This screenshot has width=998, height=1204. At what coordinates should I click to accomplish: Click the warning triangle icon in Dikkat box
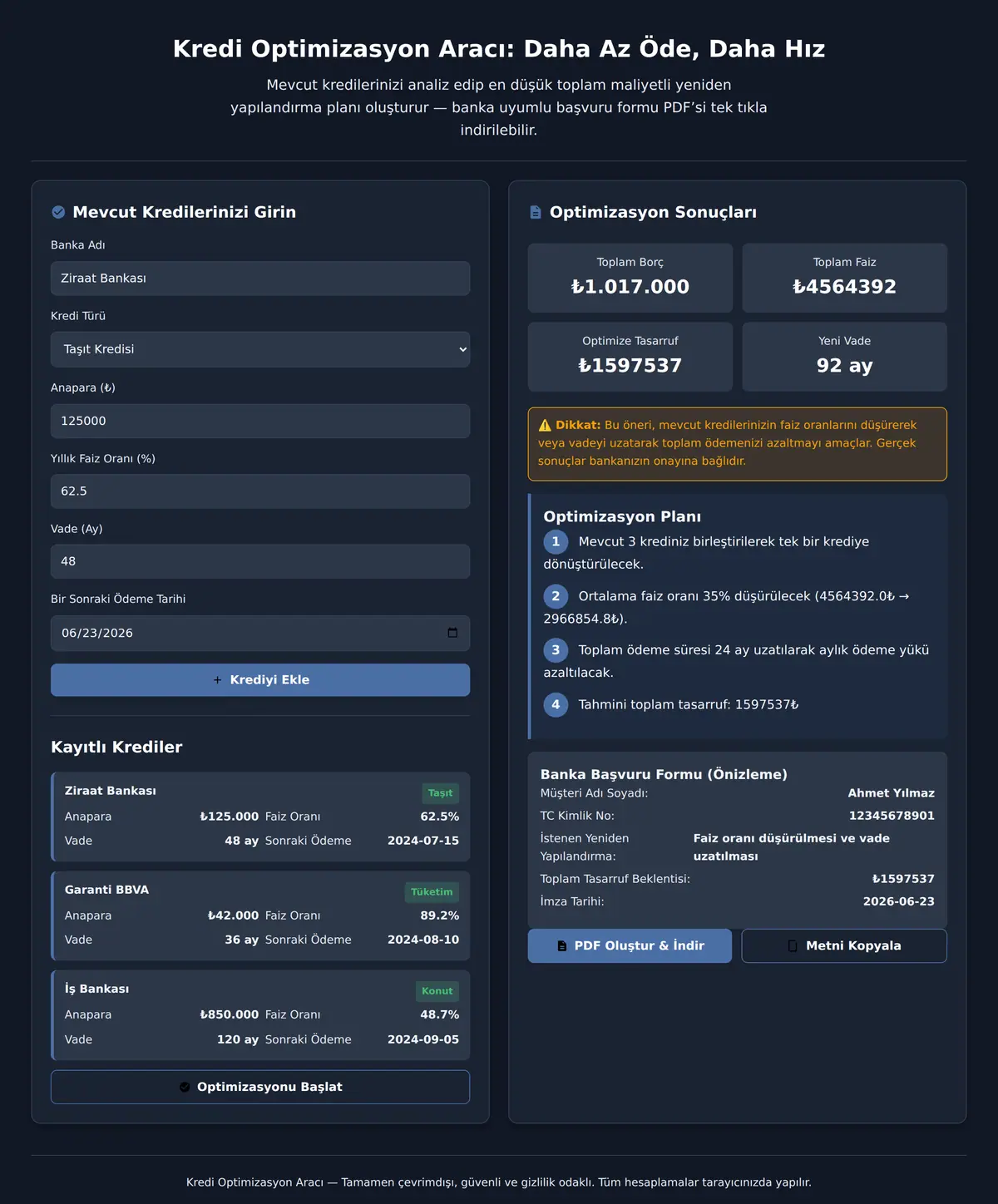point(545,425)
